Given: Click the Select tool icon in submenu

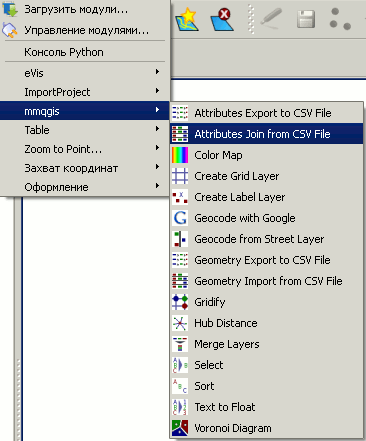Looking at the screenshot, I should [x=180, y=365].
